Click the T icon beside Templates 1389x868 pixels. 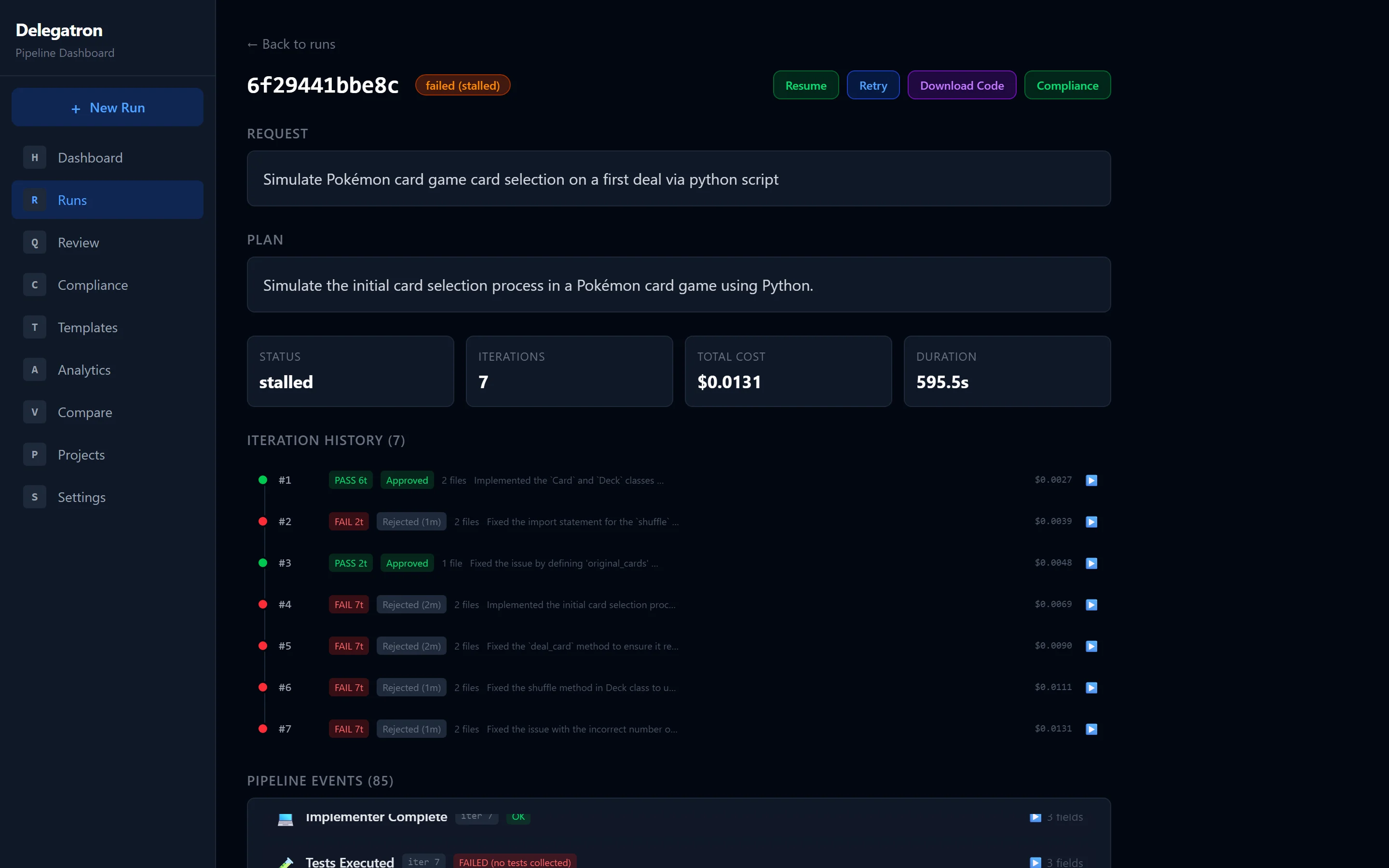34,327
